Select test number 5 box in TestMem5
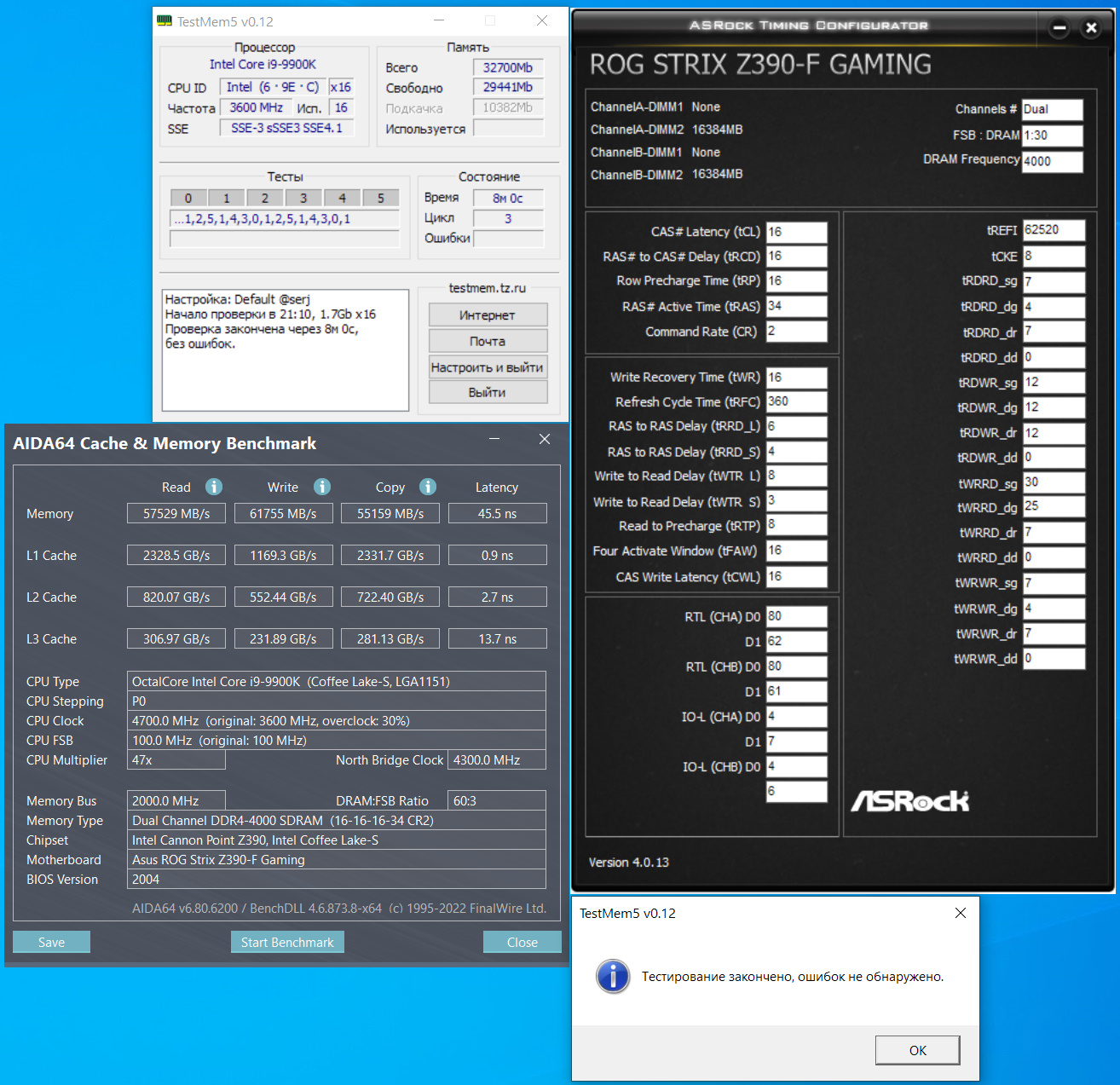The height and width of the screenshot is (1085, 1120). (381, 198)
